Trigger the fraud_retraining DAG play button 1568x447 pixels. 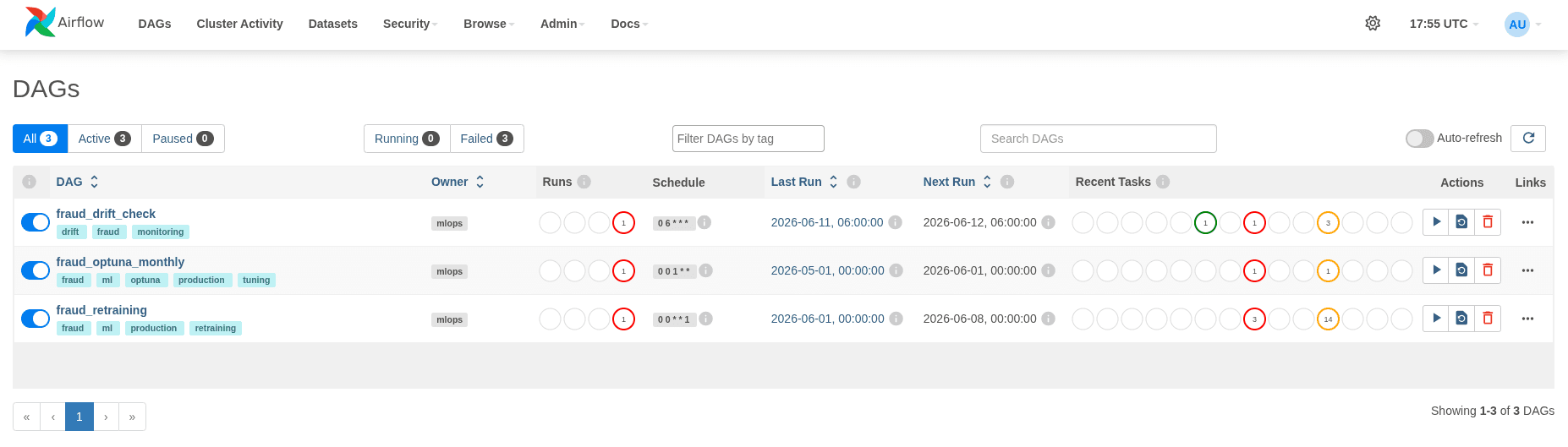pos(1436,319)
